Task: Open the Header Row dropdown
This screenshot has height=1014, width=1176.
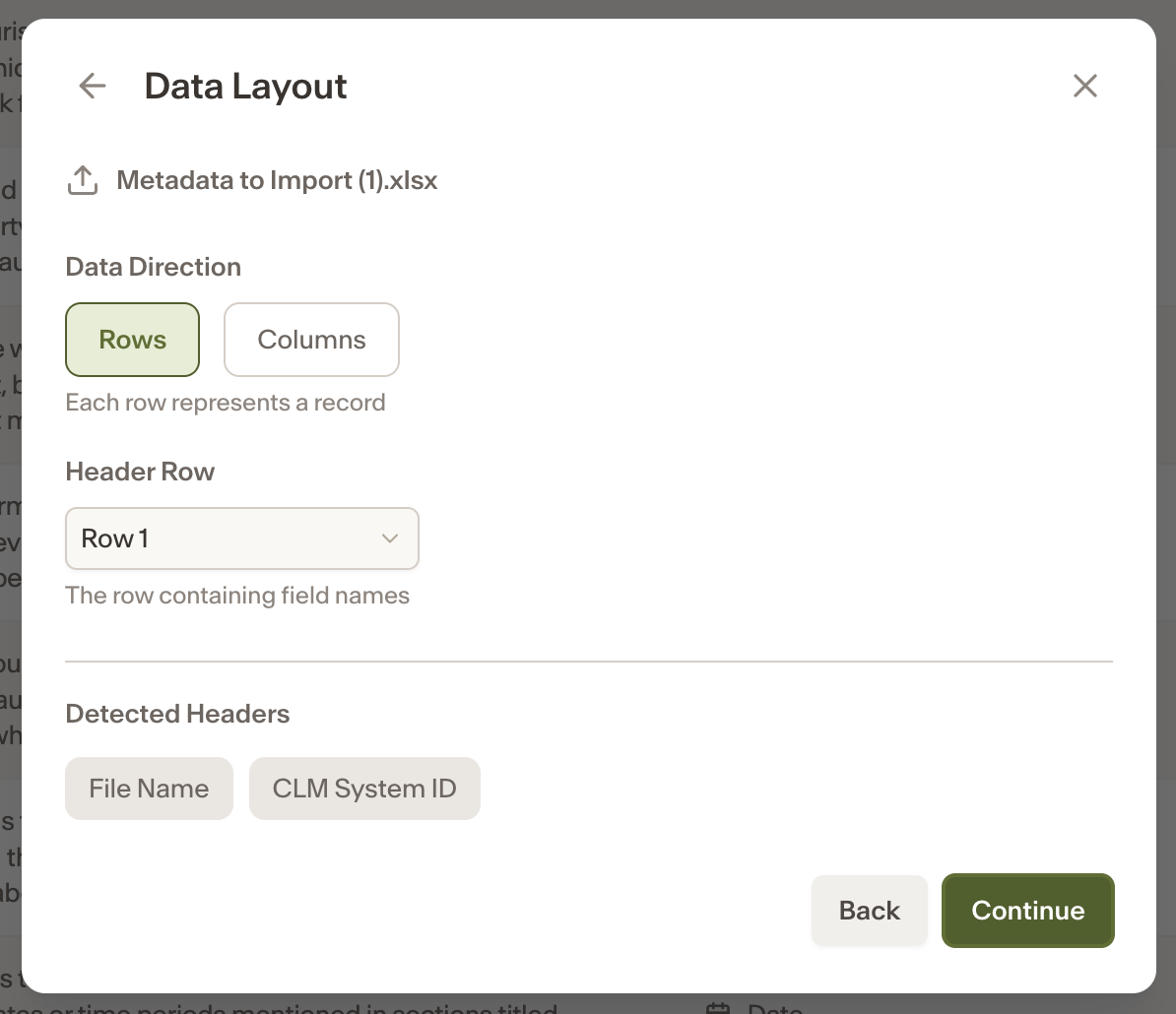Action: coord(242,539)
